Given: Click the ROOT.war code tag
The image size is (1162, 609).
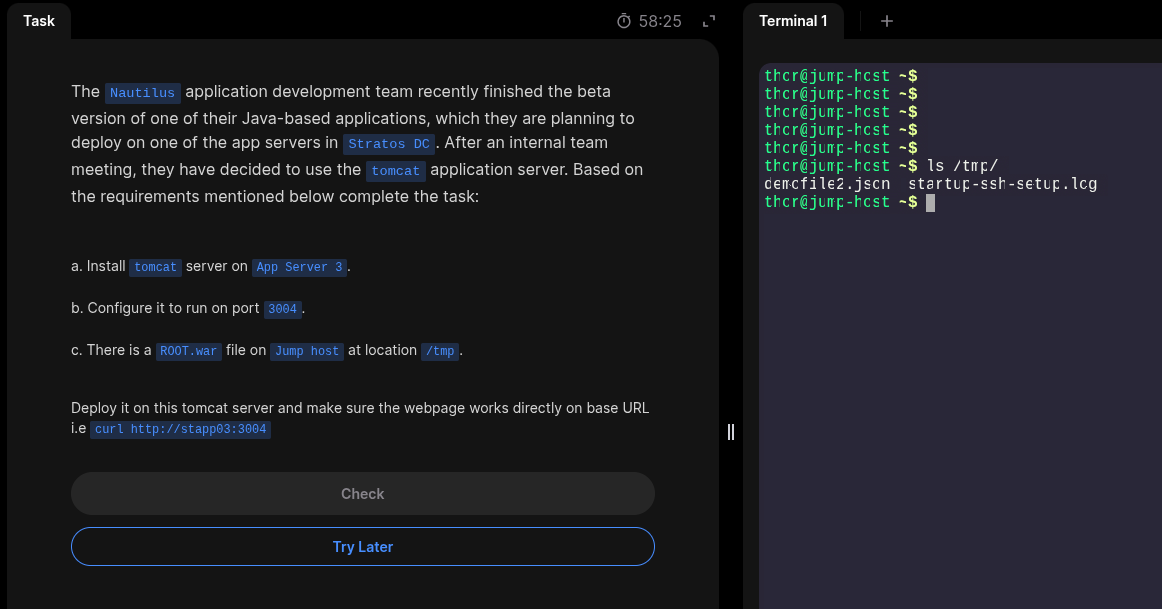Looking at the screenshot, I should pos(186,351).
